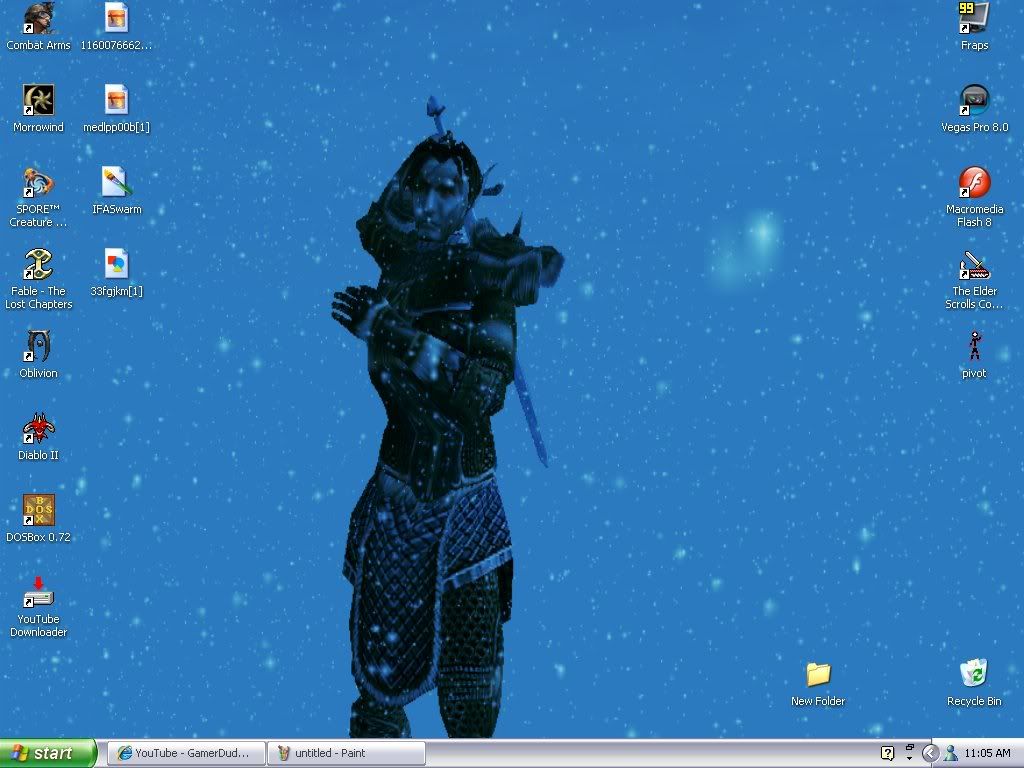Image resolution: width=1024 pixels, height=768 pixels.
Task: Open the Start menu
Action: [48, 753]
